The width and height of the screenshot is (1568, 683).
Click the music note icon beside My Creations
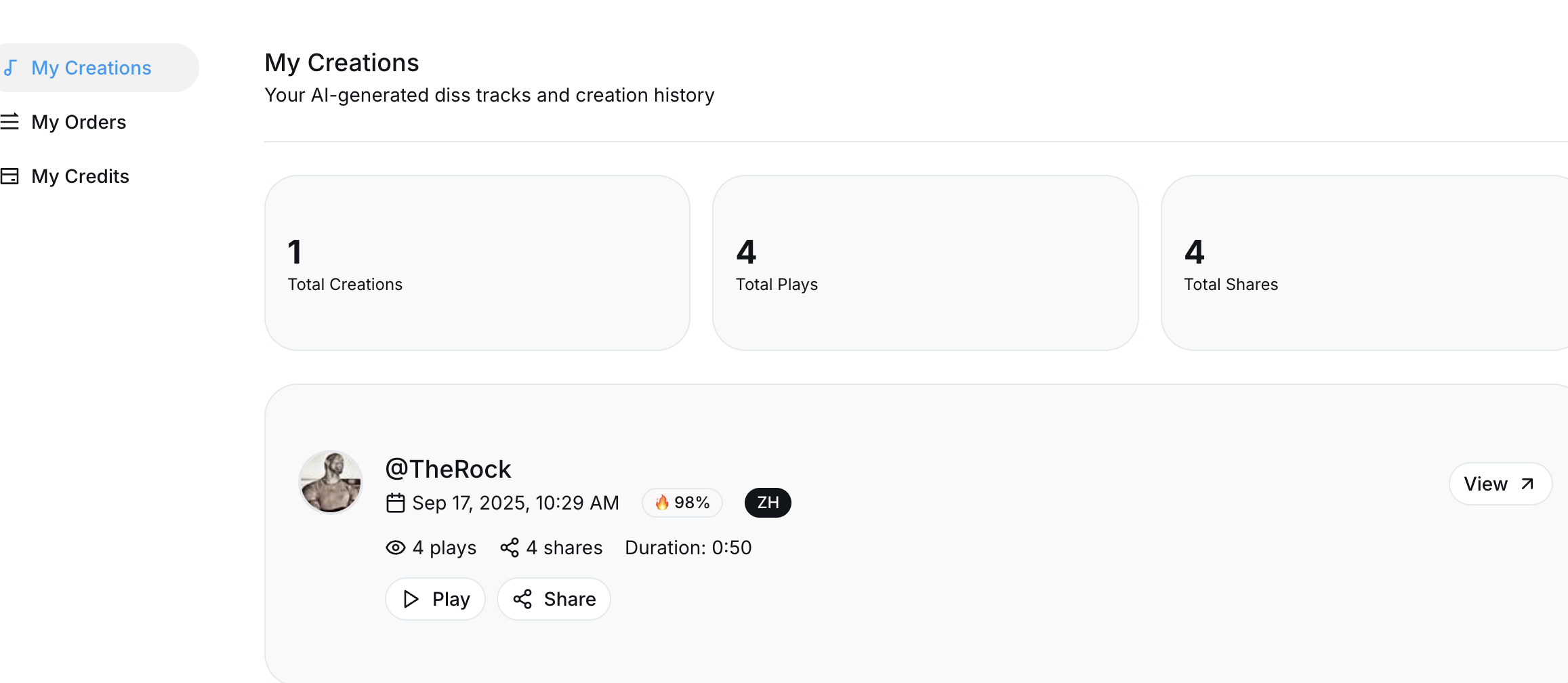click(9, 68)
